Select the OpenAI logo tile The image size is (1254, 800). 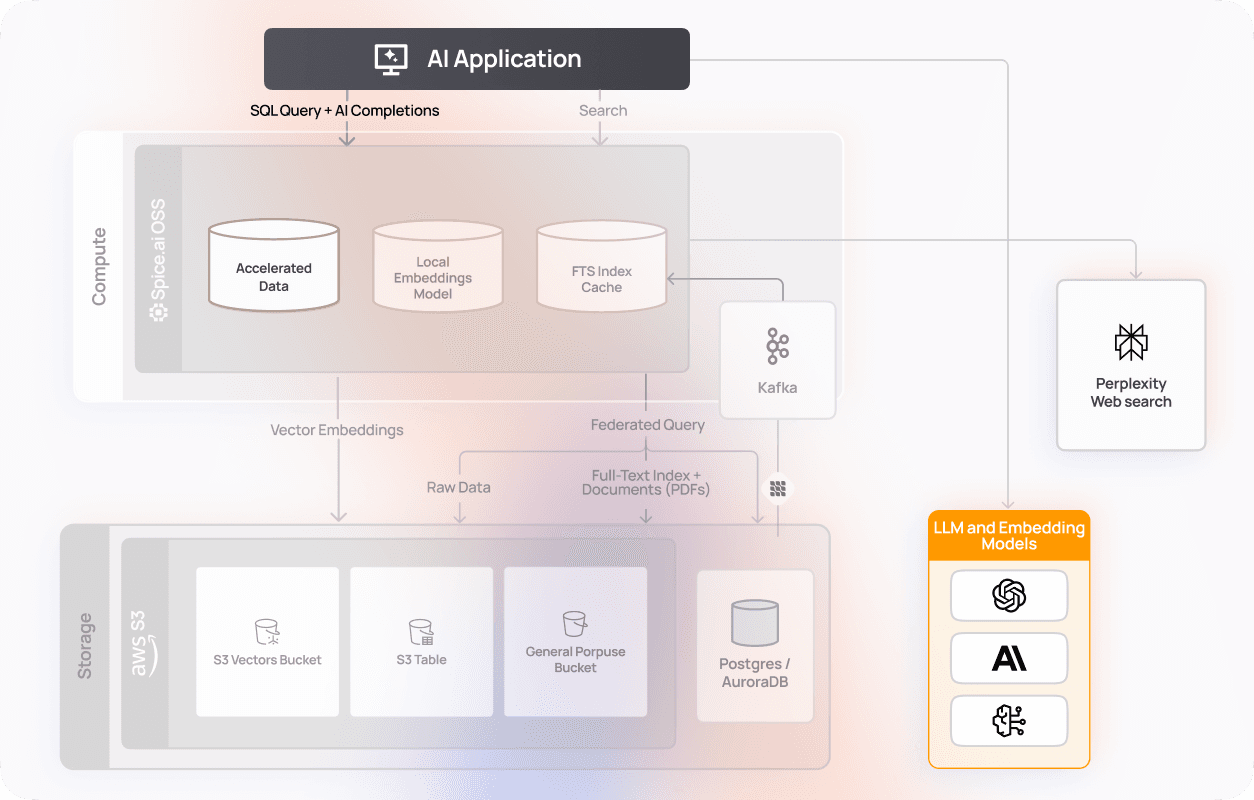pos(1009,596)
